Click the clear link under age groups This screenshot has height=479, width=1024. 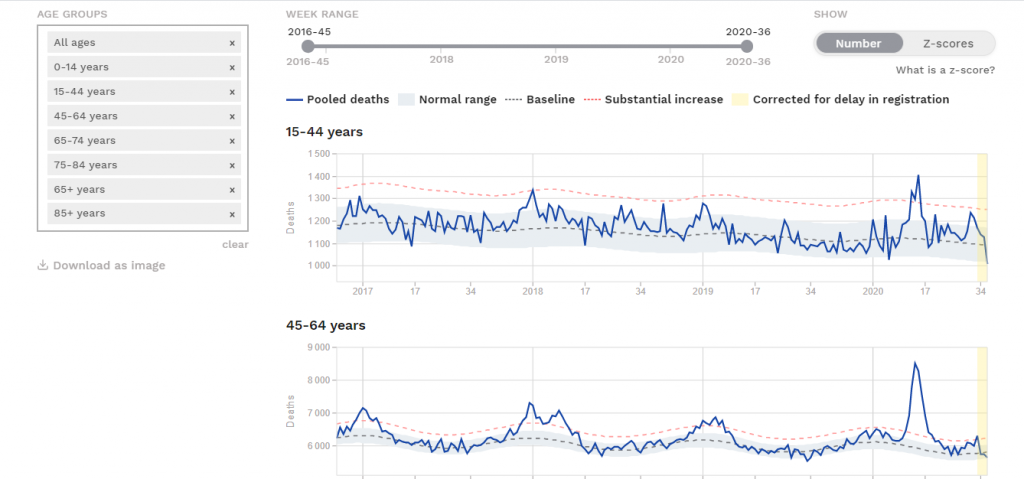click(235, 245)
